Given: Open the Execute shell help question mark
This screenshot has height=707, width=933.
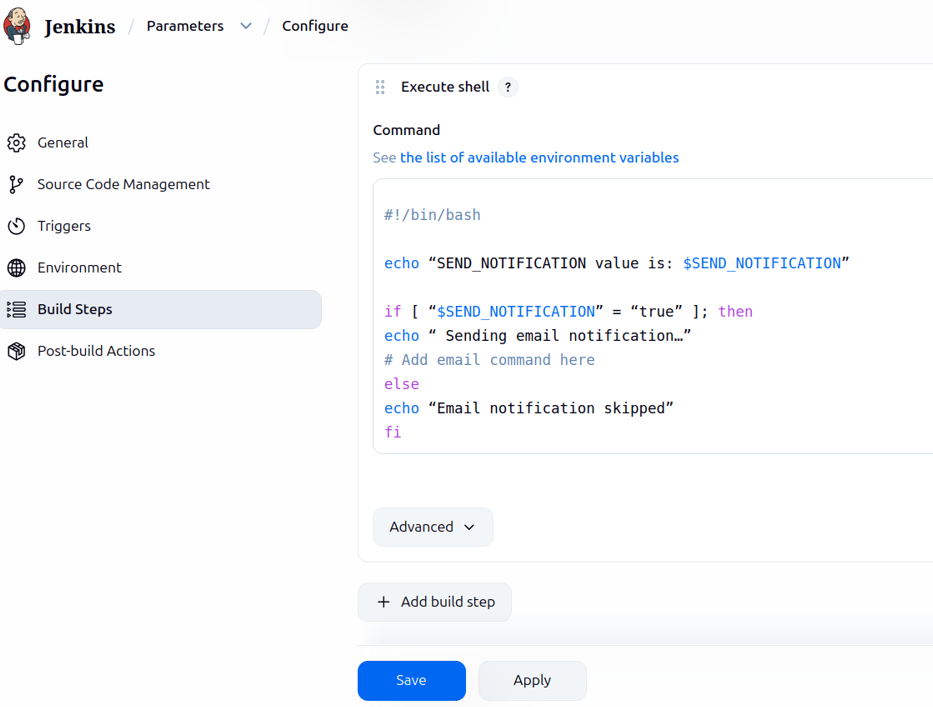Looking at the screenshot, I should 508,87.
